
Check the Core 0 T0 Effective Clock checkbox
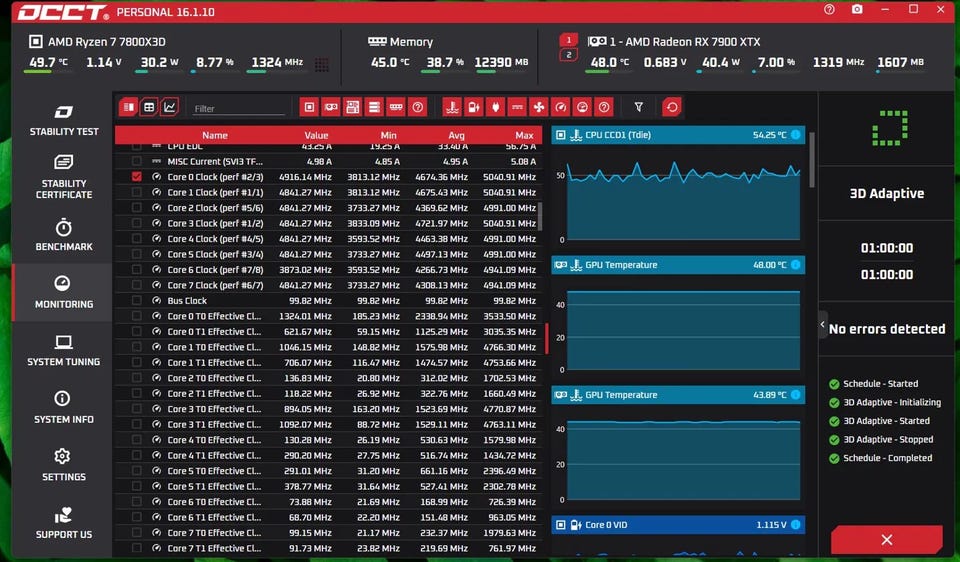pyautogui.click(x=136, y=316)
